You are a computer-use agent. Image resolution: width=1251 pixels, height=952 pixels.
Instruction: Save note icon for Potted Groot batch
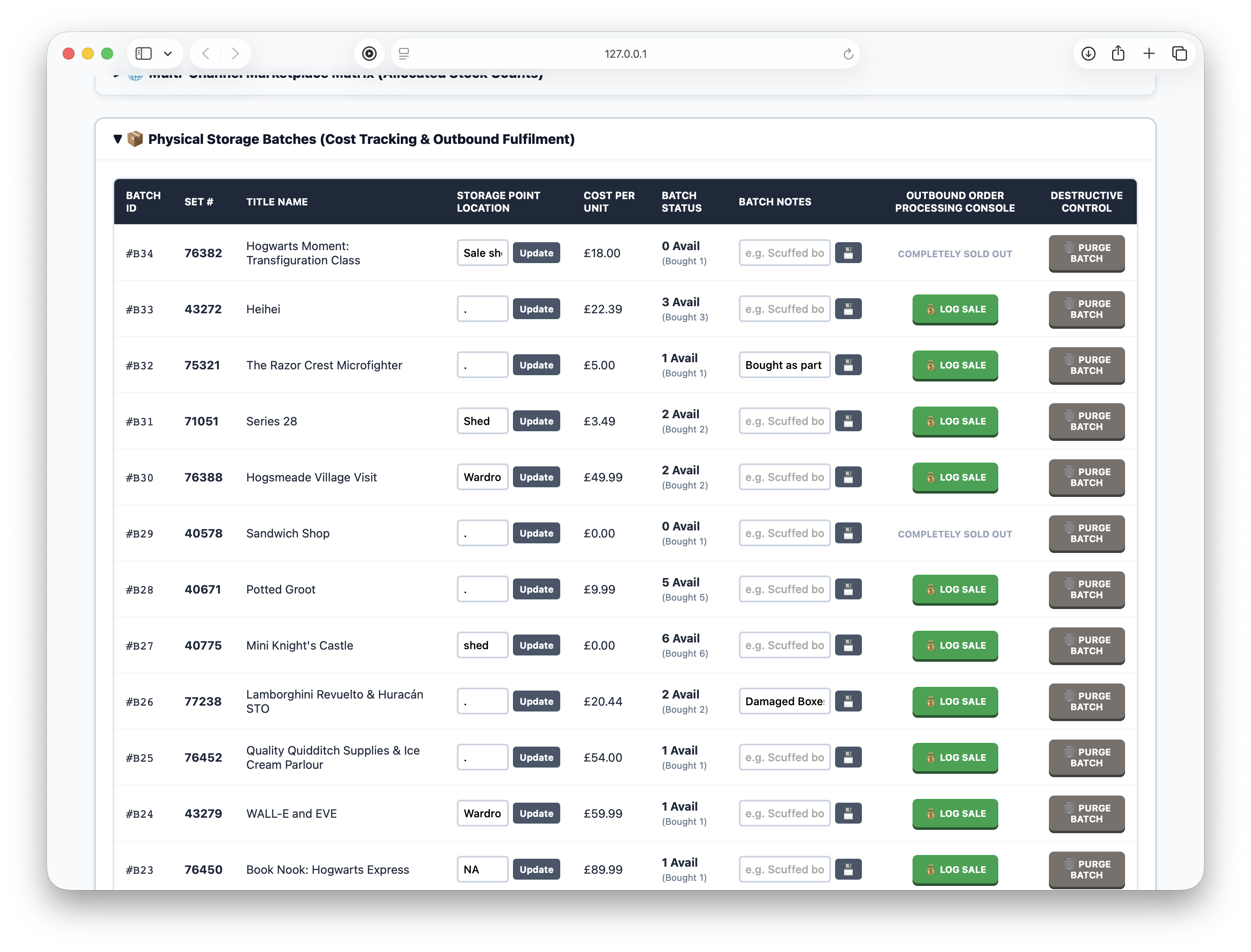tap(848, 589)
